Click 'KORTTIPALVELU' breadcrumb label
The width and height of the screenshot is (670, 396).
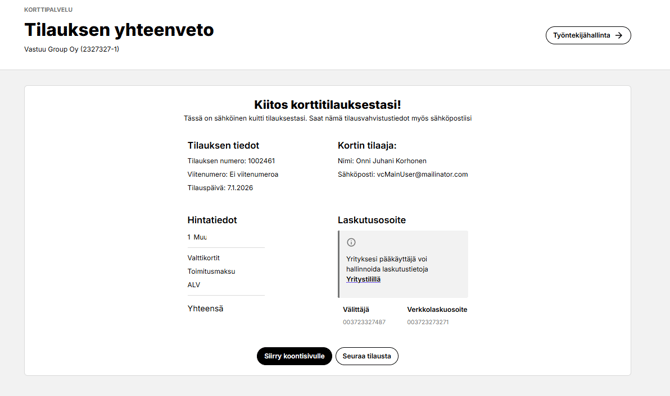[48, 9]
